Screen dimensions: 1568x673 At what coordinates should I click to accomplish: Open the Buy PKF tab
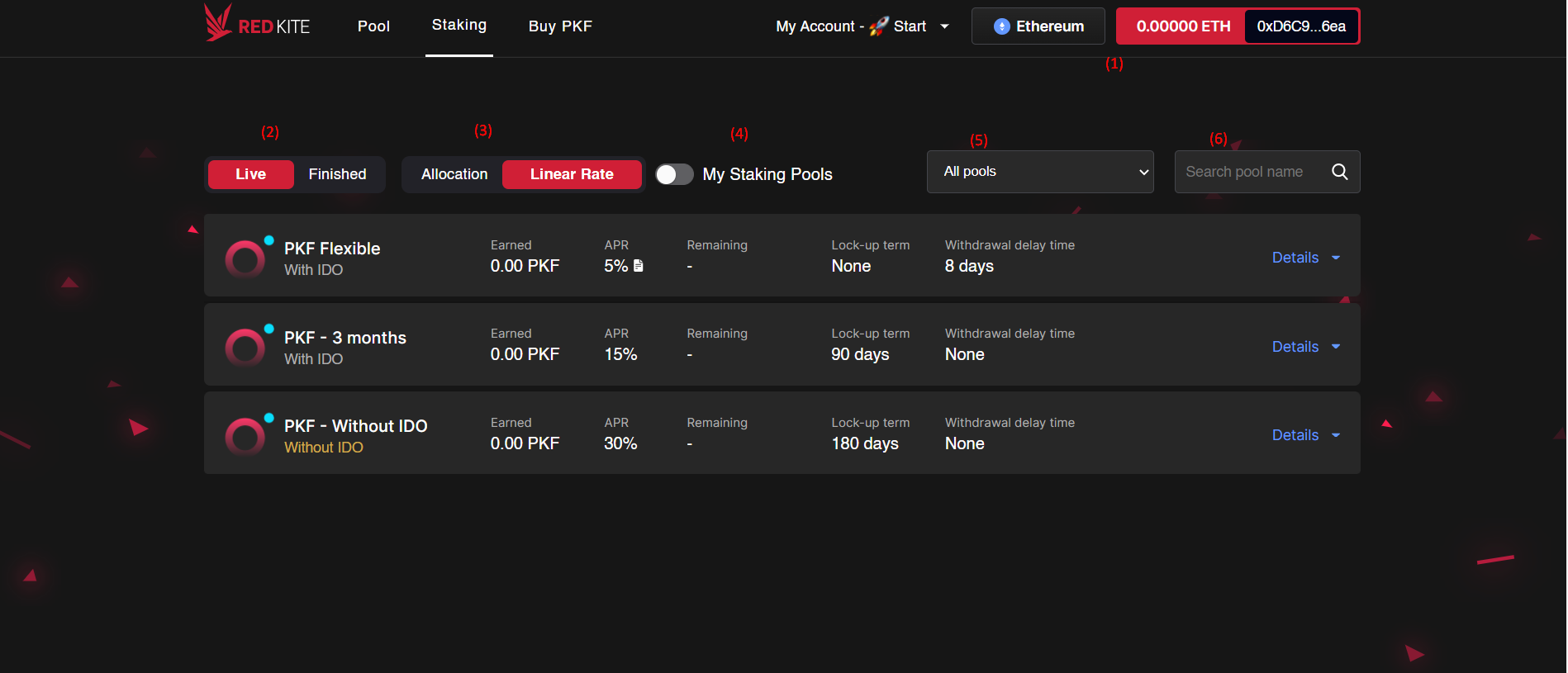(x=560, y=26)
